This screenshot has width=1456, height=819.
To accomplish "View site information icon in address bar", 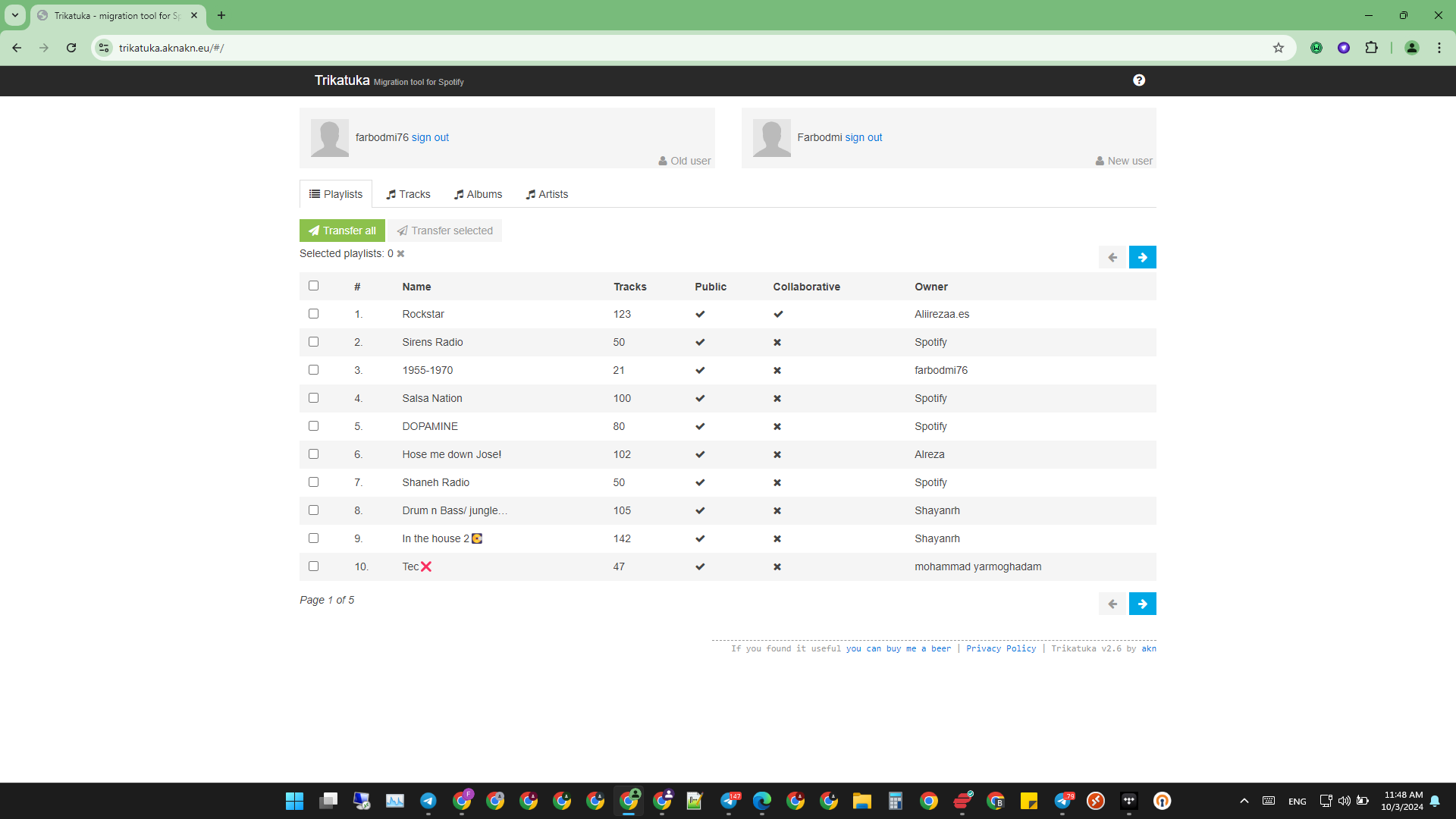I will pyautogui.click(x=104, y=48).
